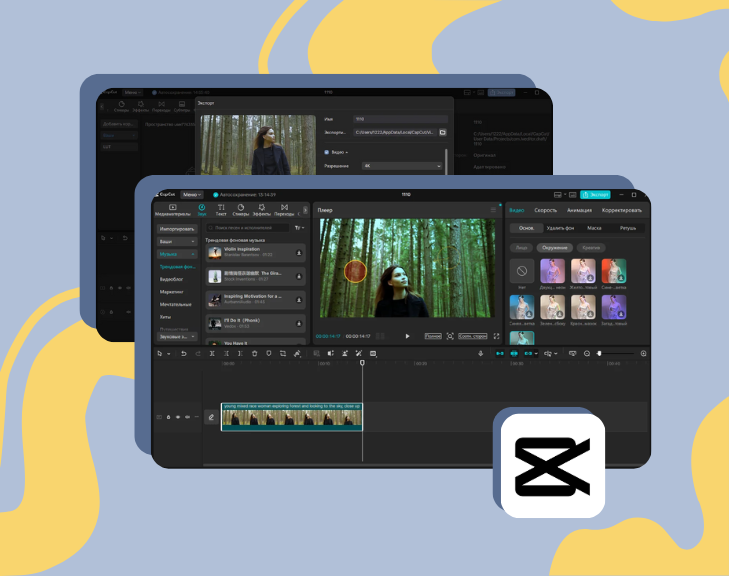This screenshot has height=576, width=729.
Task: Download the Violin Inspiration track
Action: (299, 251)
